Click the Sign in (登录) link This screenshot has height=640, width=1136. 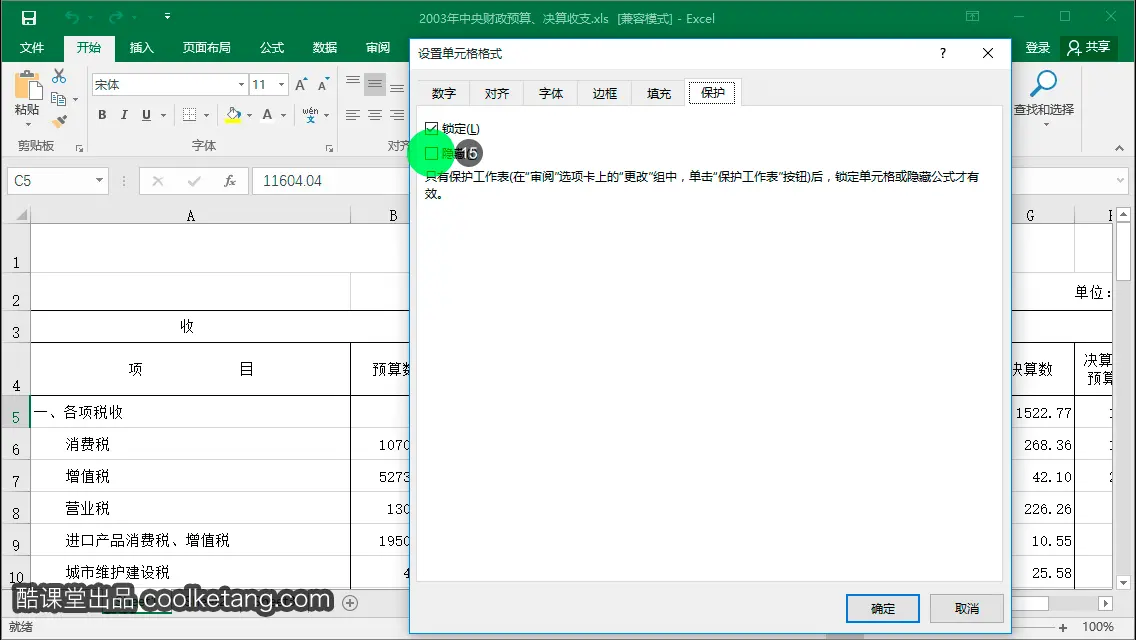coord(1037,47)
